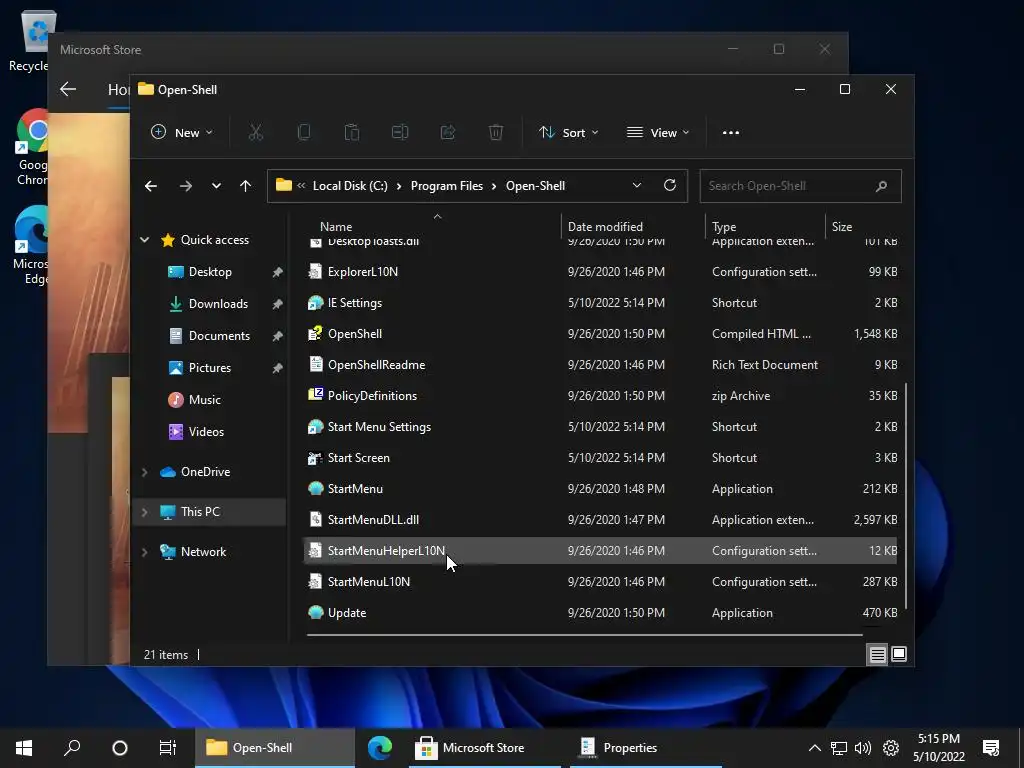Navigate to Local Disk (C:) breadcrumb
1024x768 pixels.
tap(350, 185)
